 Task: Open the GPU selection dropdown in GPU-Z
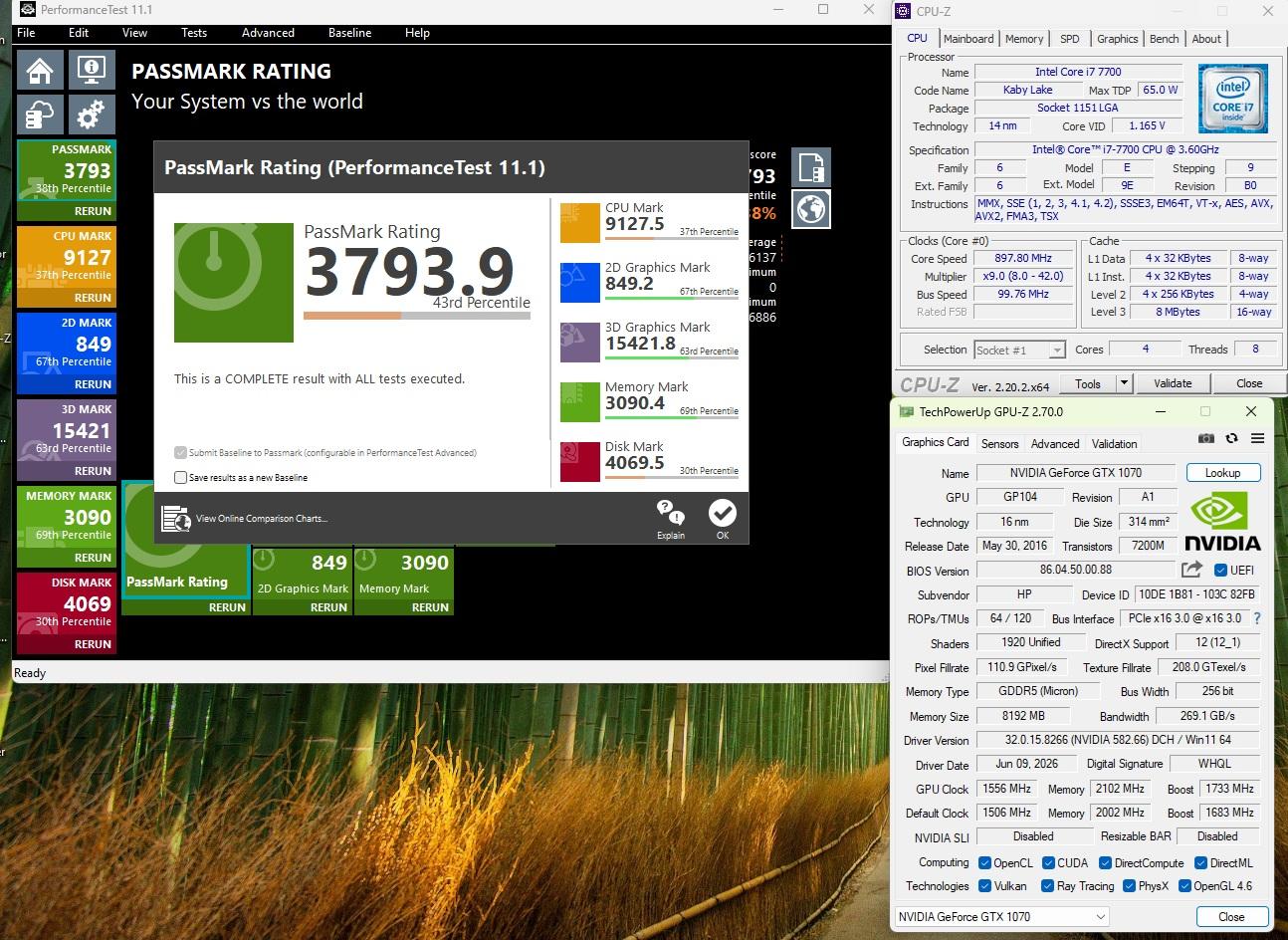click(x=1001, y=916)
